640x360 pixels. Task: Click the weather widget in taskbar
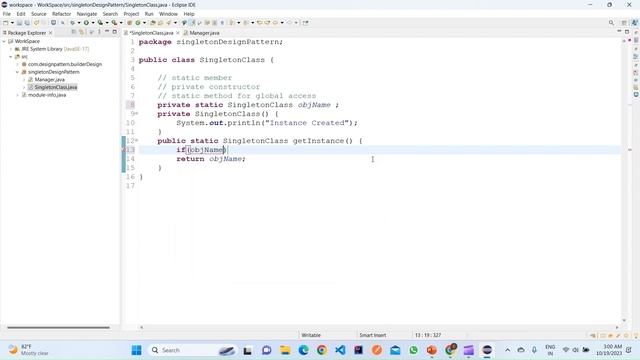coord(29,350)
